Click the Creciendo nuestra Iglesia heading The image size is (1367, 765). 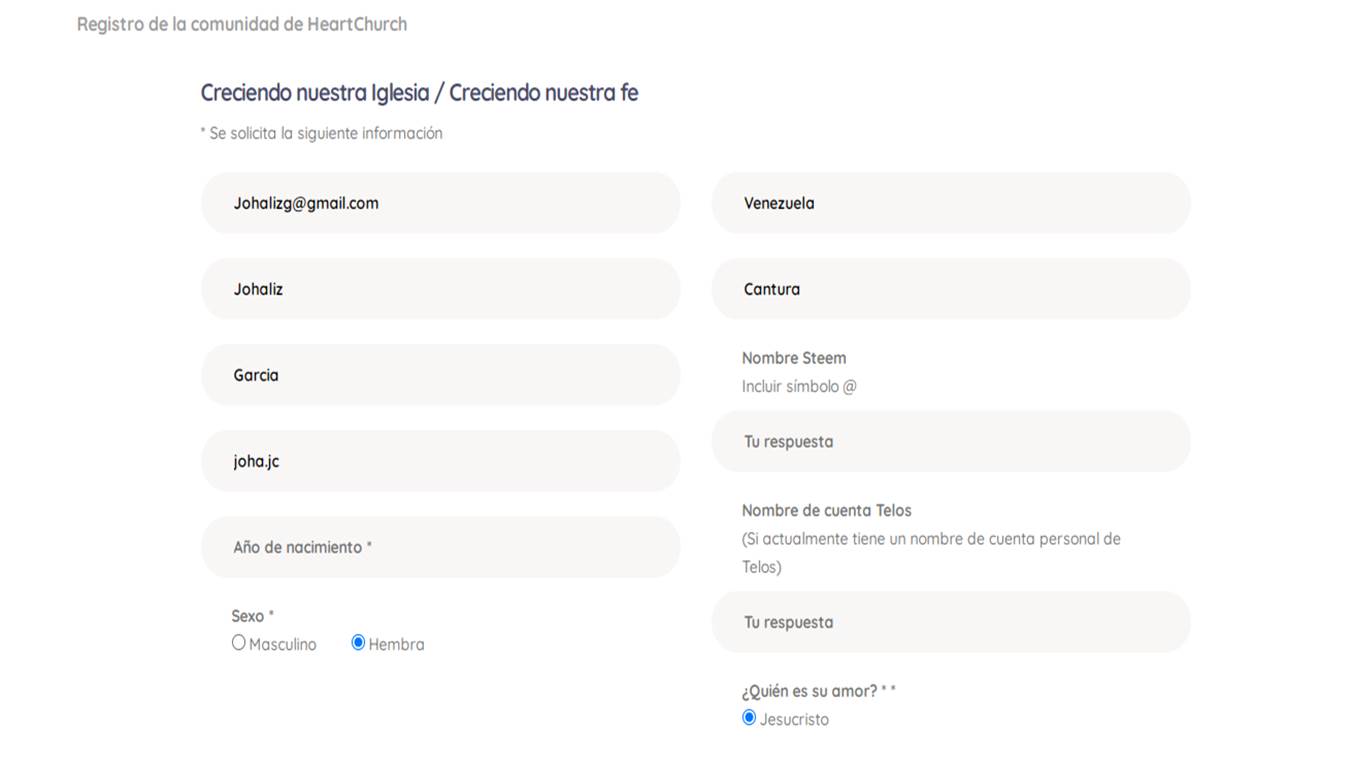(x=419, y=93)
